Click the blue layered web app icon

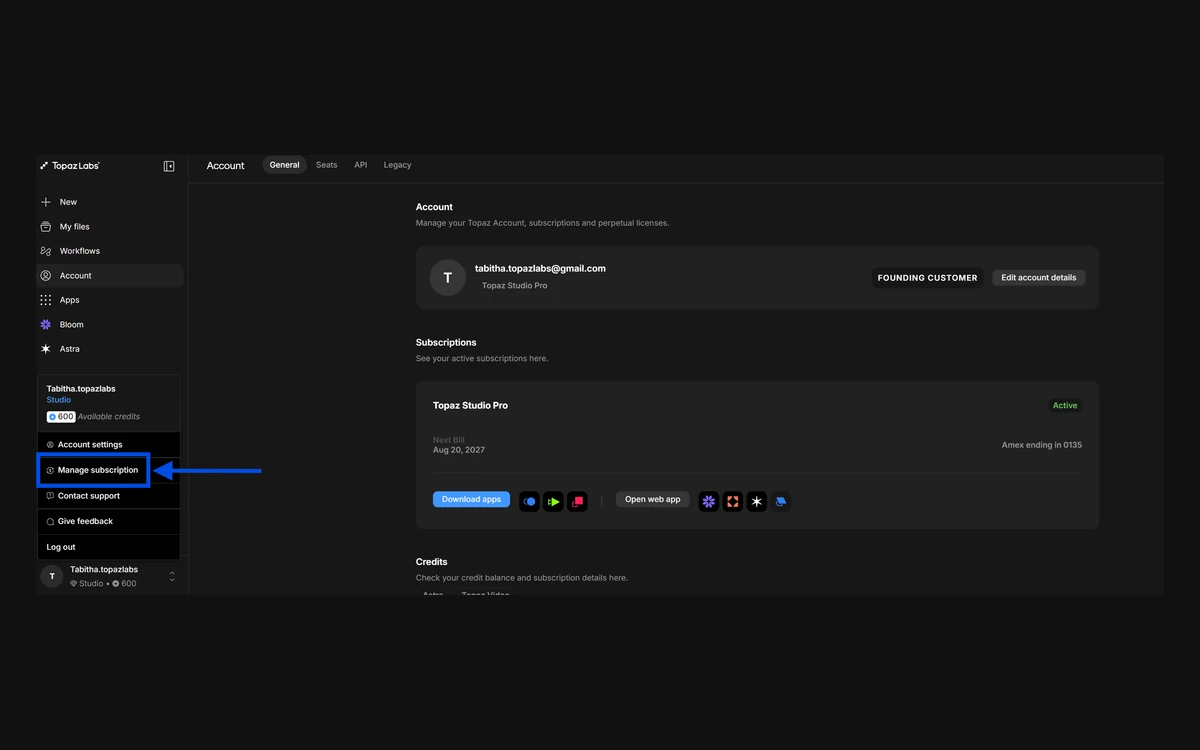(x=781, y=501)
